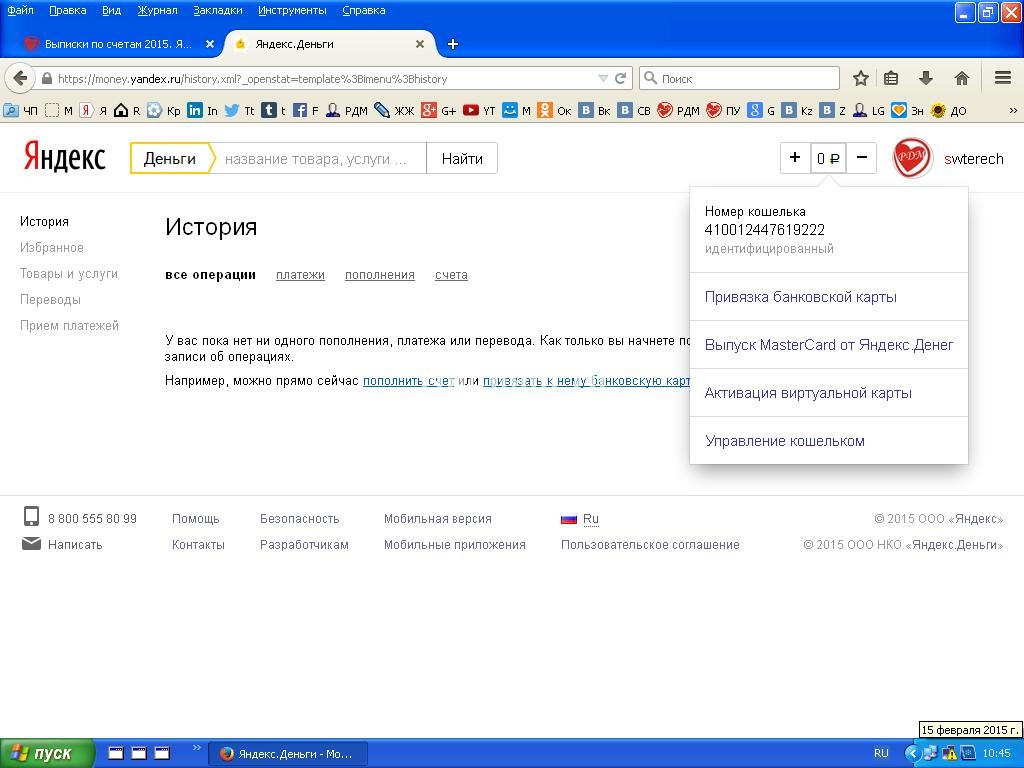Open the Odnoklassniki 'Ок' bookmark

point(554,110)
